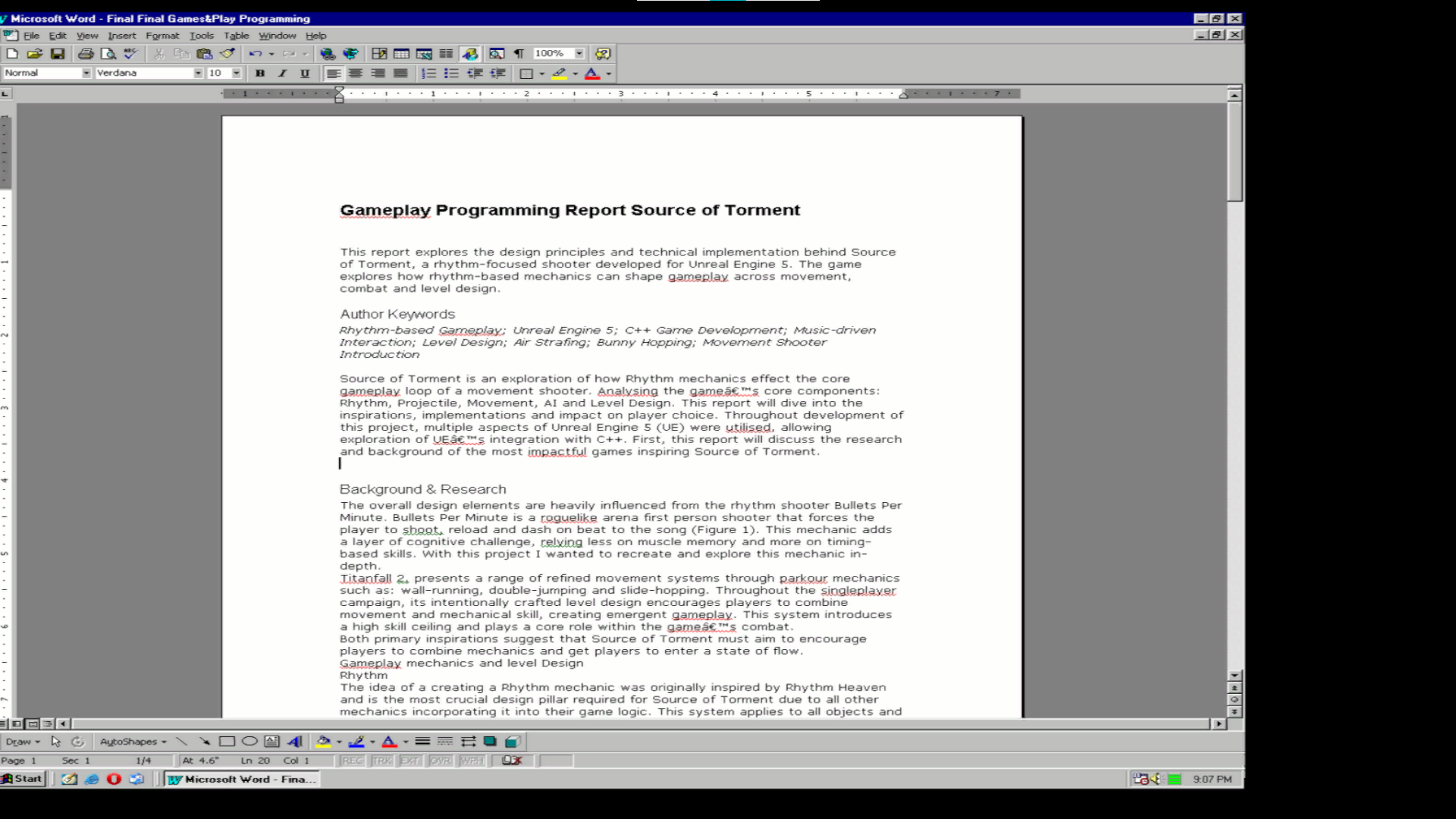
Task: Run Spelling and Grammar check icon
Action: pyautogui.click(x=130, y=54)
